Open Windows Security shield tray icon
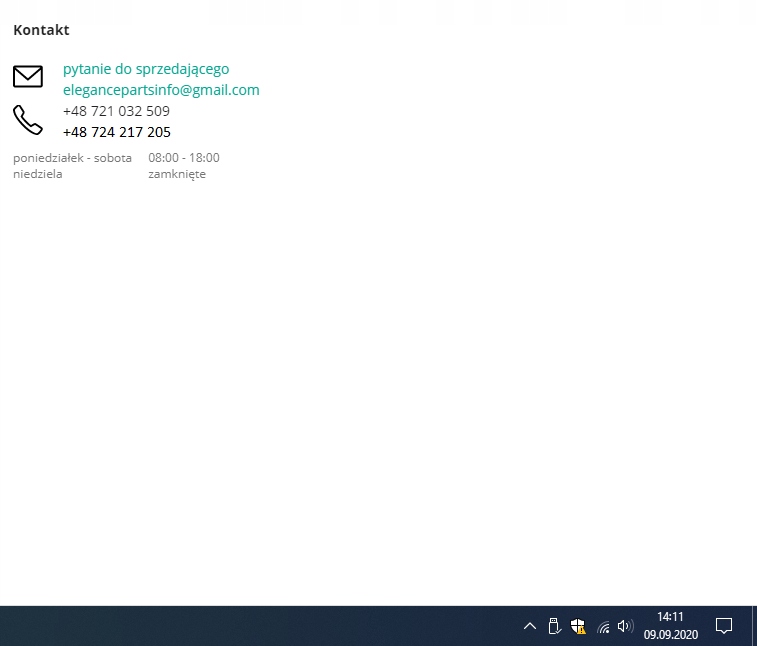 point(578,627)
